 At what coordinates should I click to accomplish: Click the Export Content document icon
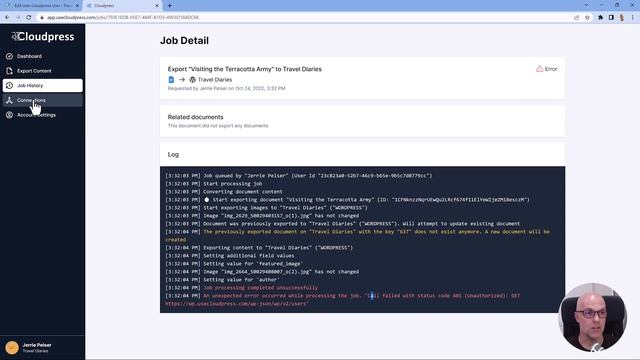(9, 71)
